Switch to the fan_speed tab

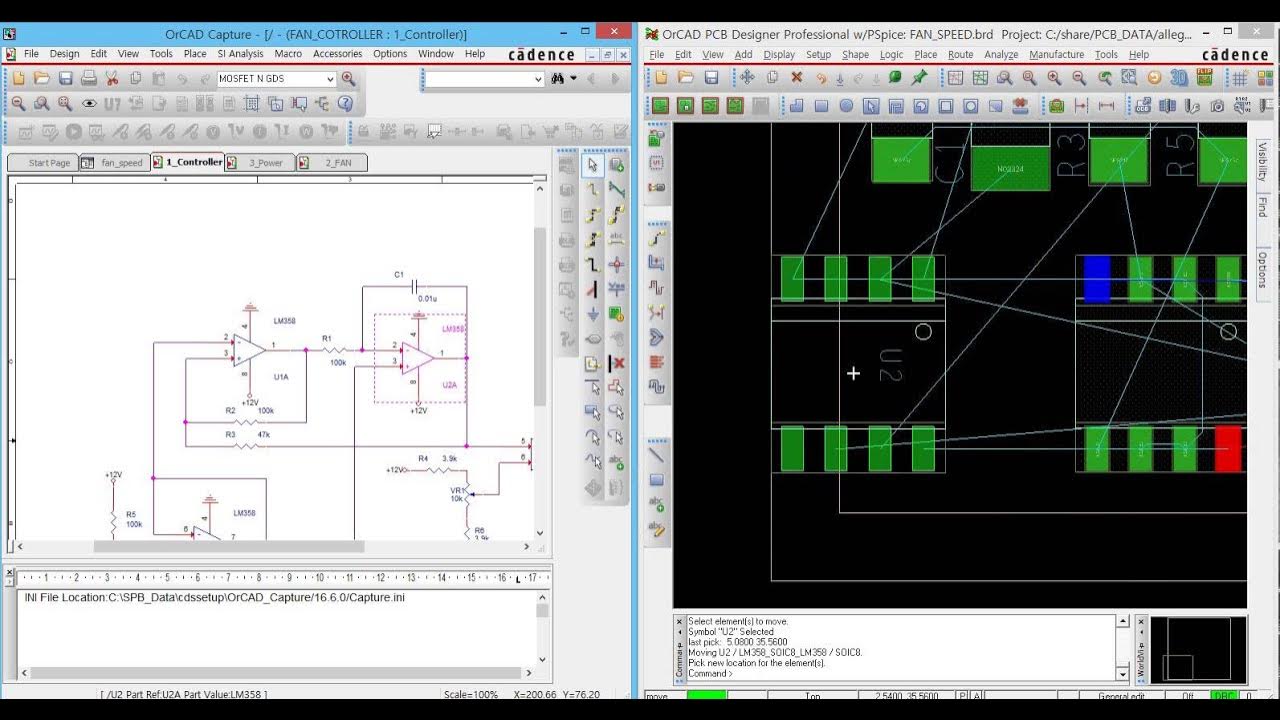[x=114, y=162]
